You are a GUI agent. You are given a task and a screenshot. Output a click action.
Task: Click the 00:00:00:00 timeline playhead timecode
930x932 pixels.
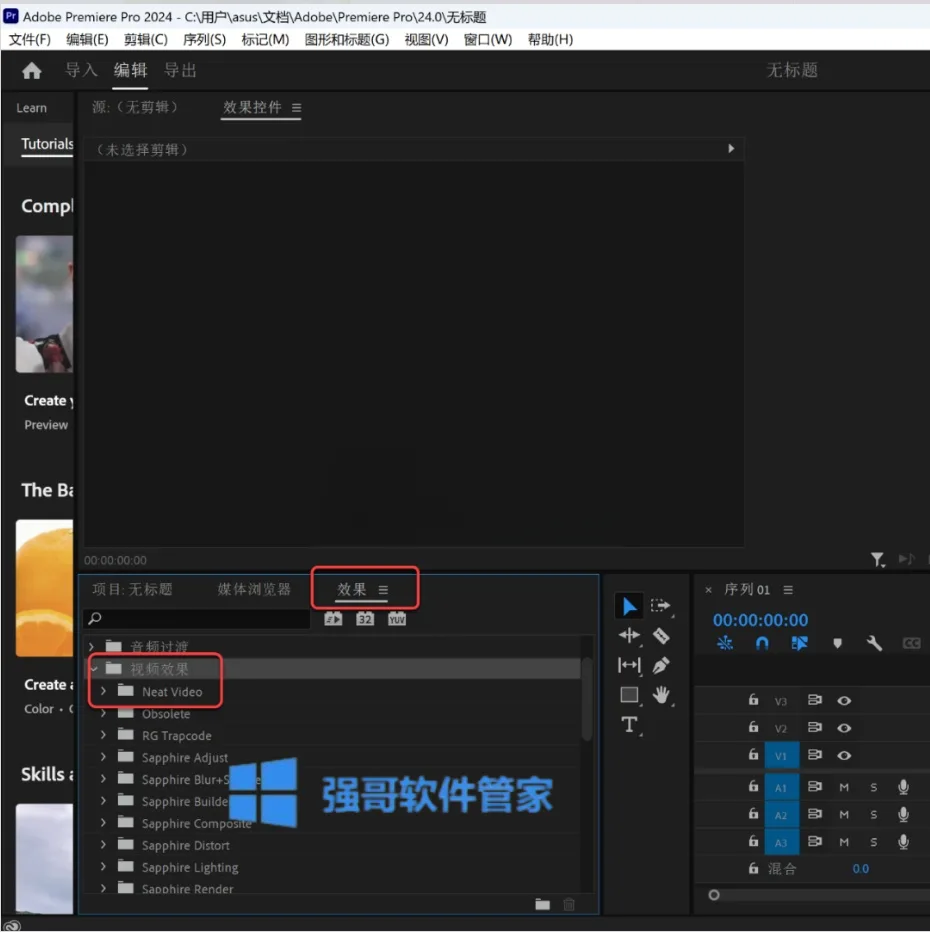[761, 620]
